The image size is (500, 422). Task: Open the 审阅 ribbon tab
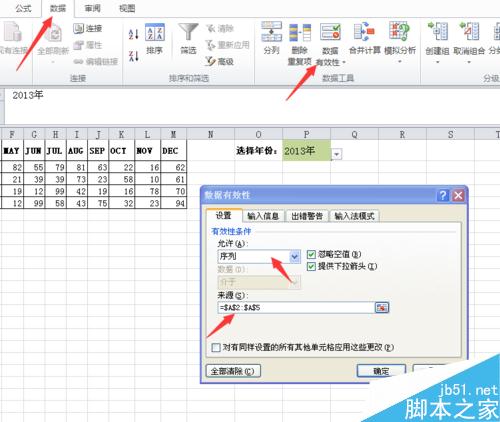pyautogui.click(x=92, y=8)
